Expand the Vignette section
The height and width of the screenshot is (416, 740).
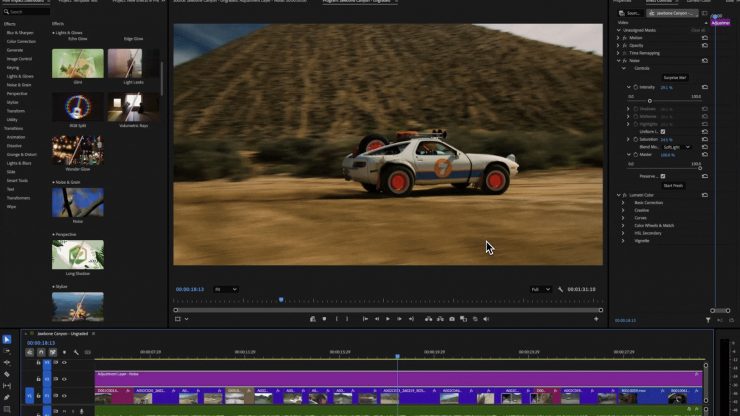pos(623,241)
